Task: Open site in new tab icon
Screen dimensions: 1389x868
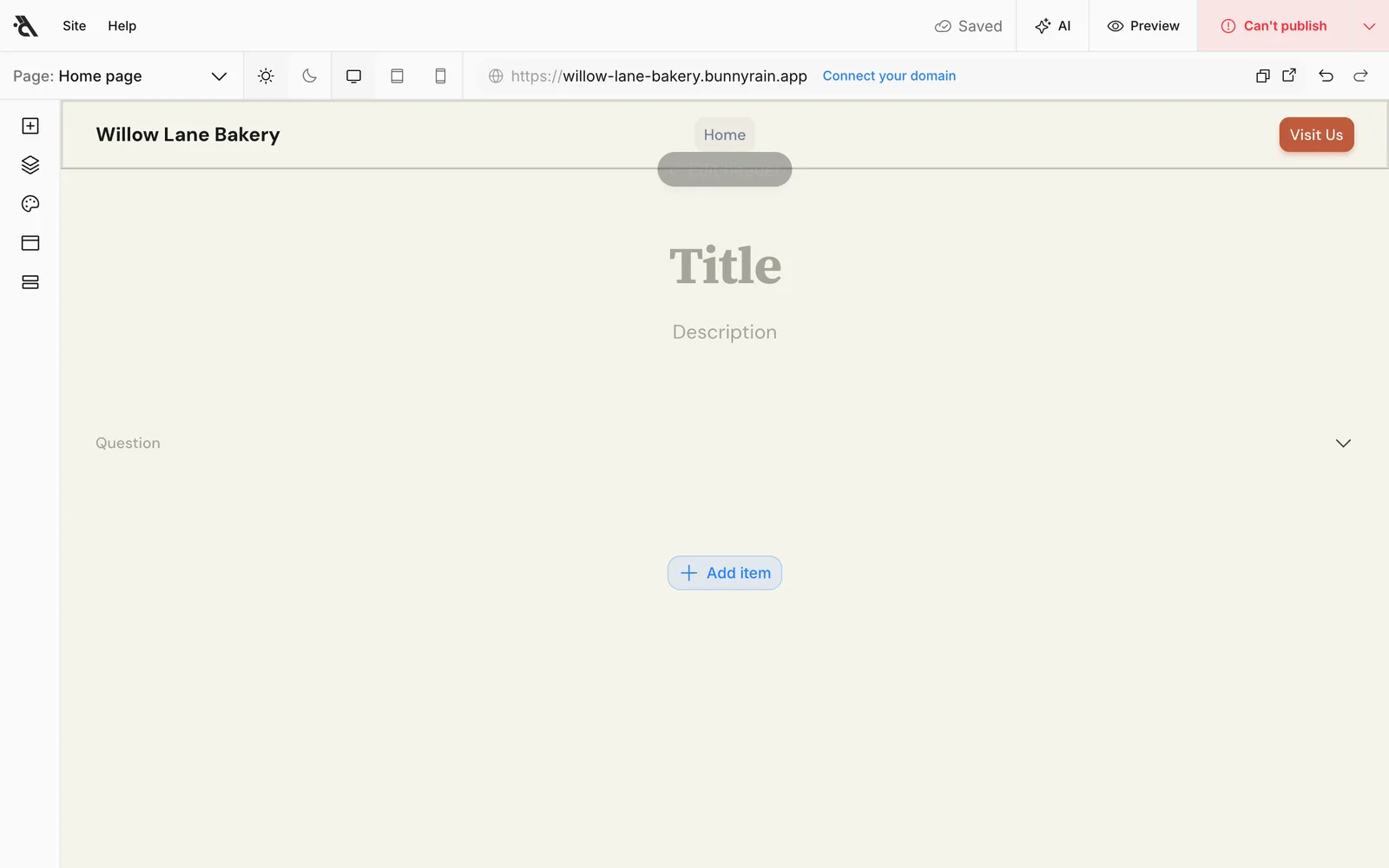Action: 1289,76
